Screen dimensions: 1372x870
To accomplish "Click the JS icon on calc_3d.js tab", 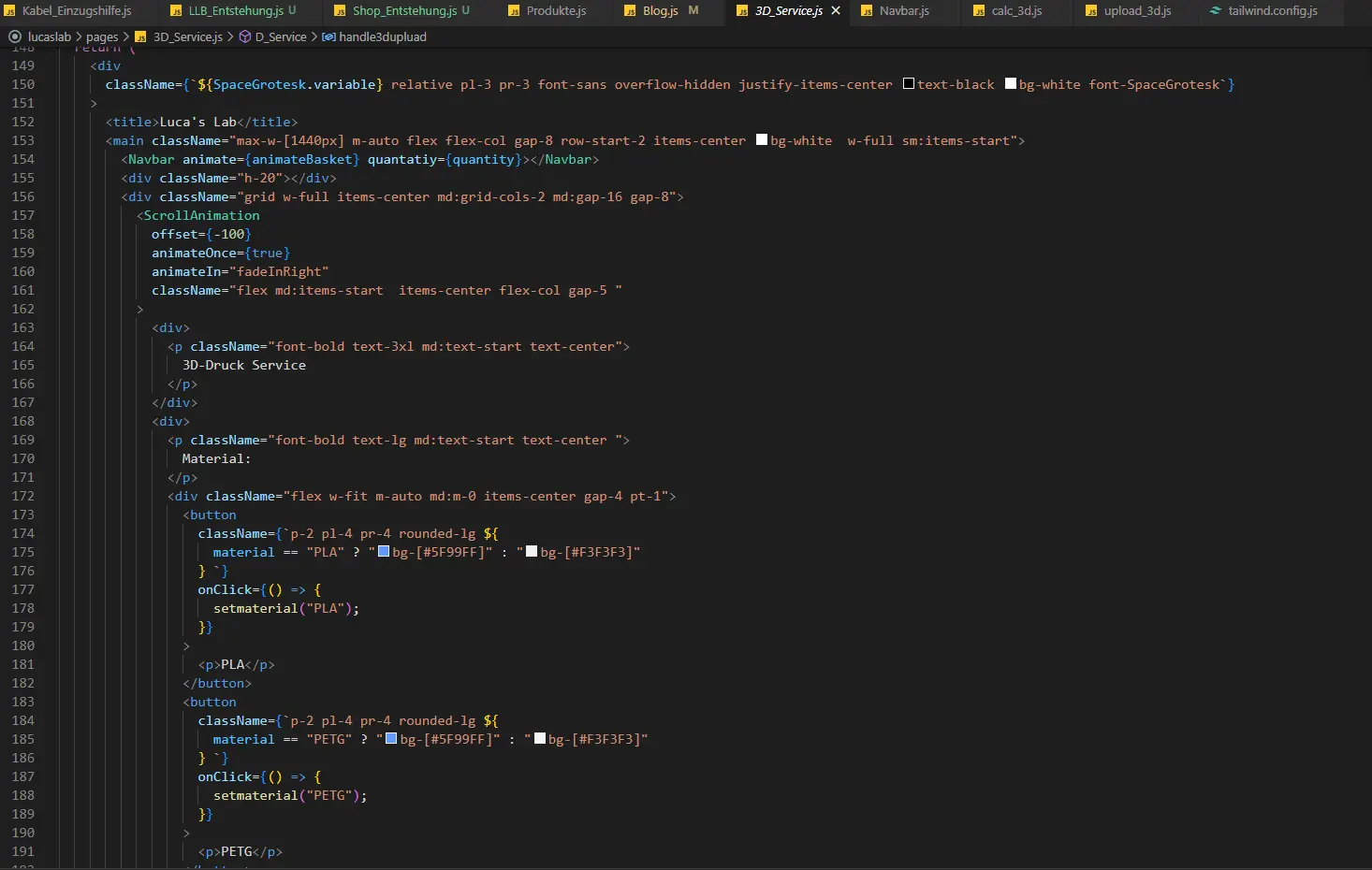I will [979, 11].
